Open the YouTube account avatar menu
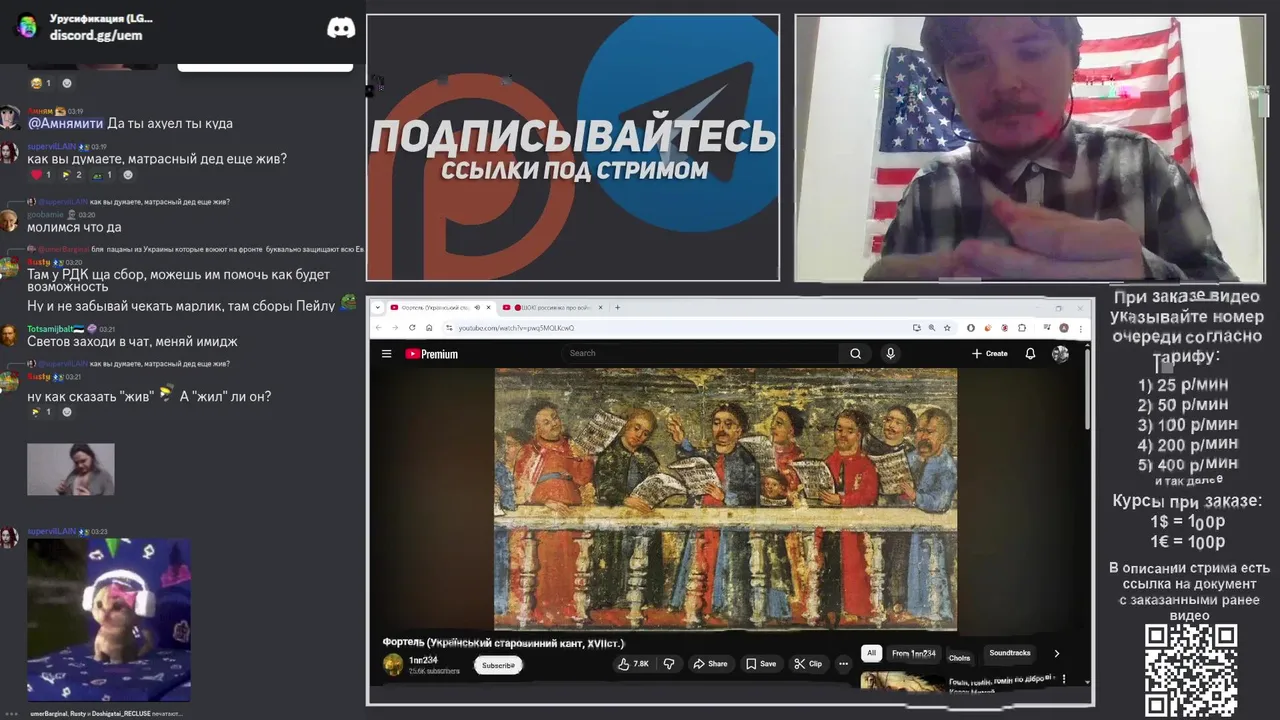Screen dimensions: 1280x720 click(x=1060, y=353)
